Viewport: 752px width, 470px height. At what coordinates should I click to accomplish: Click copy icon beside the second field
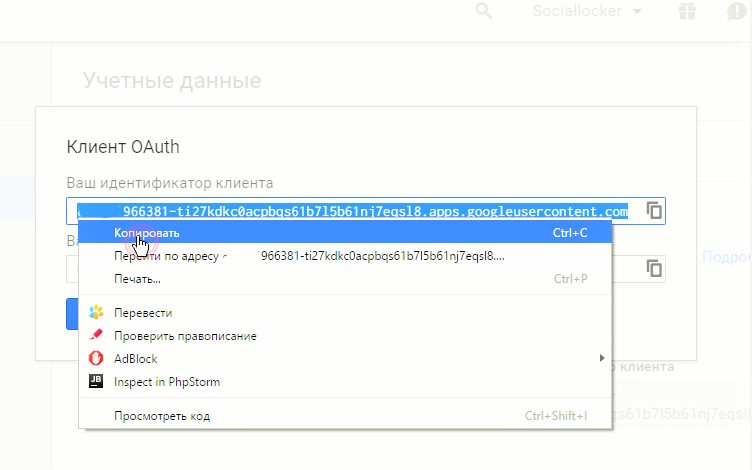click(654, 268)
